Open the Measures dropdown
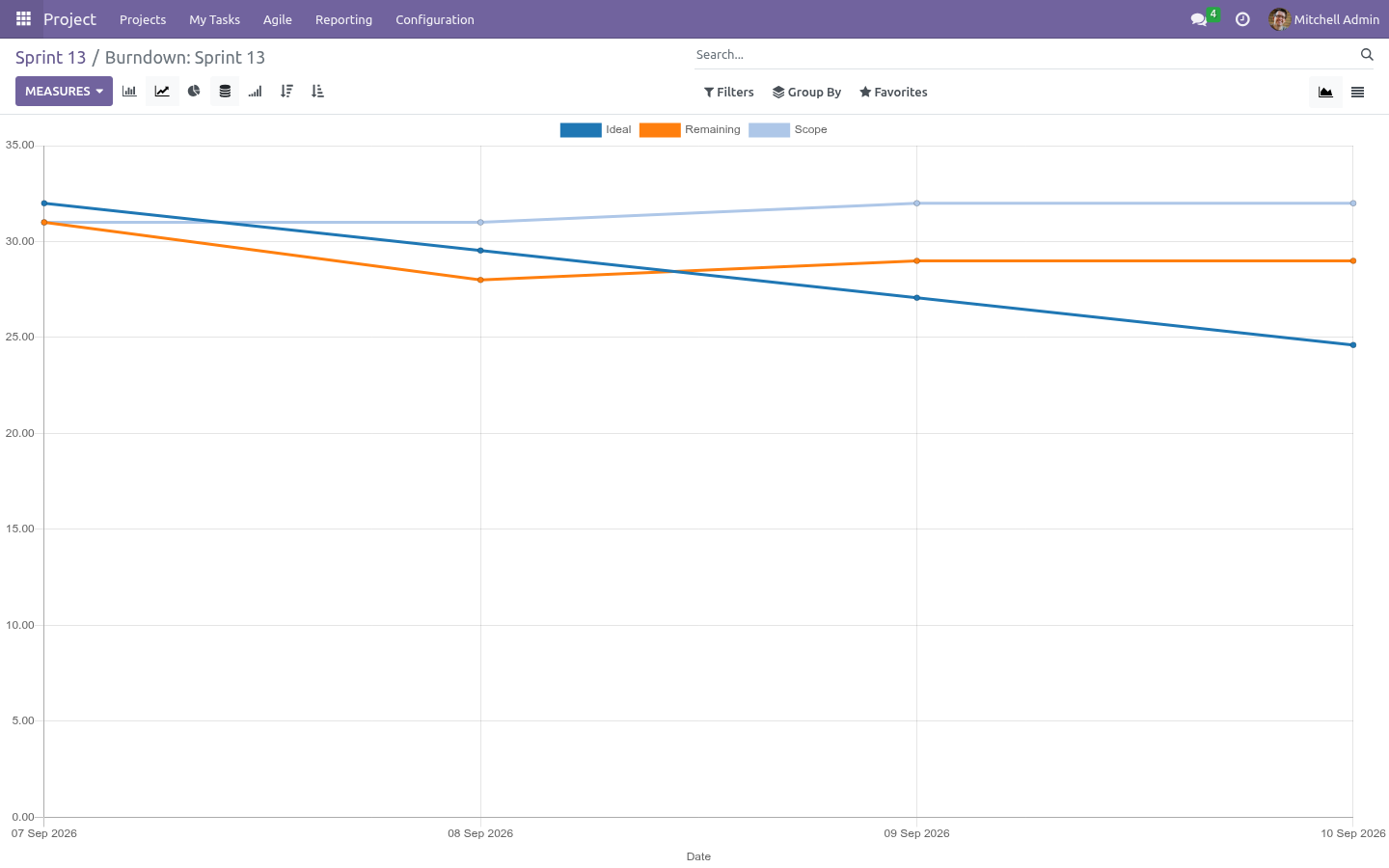 64,92
